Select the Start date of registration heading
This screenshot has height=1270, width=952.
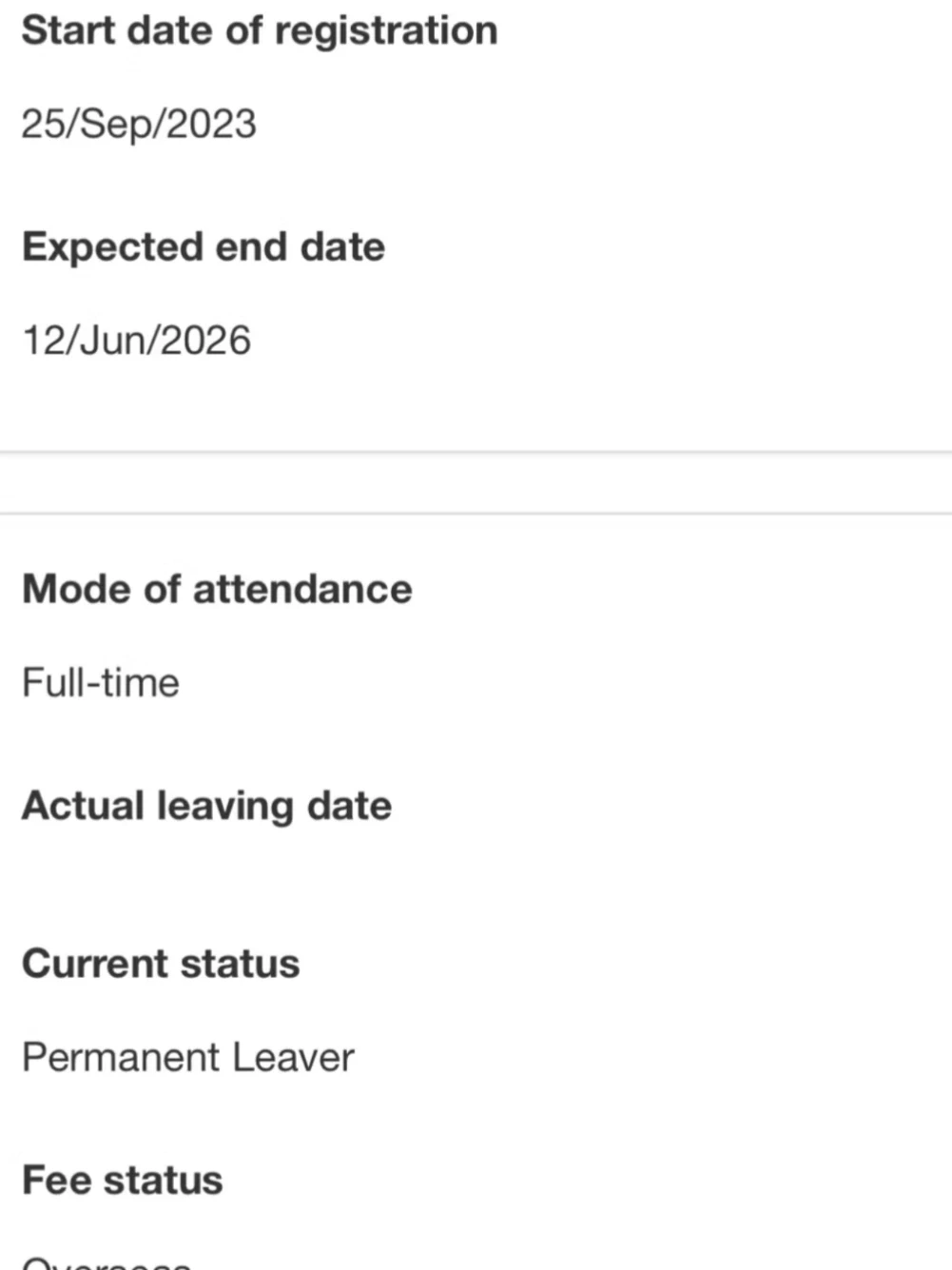(260, 30)
